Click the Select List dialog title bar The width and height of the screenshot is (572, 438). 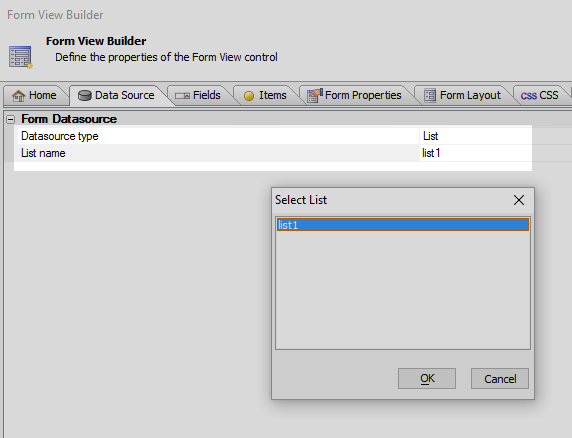click(390, 200)
